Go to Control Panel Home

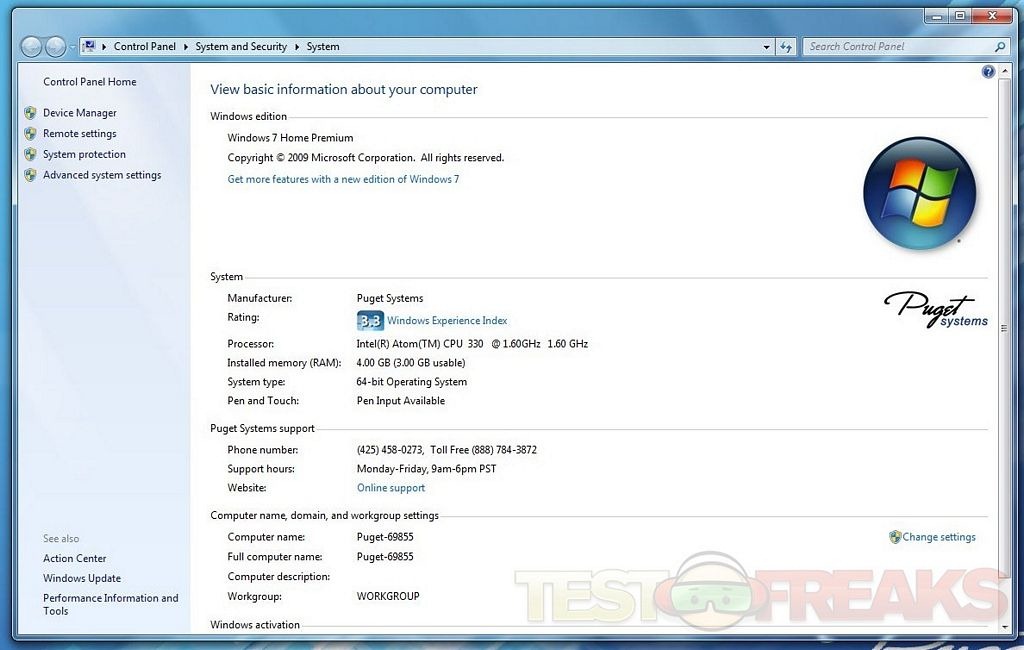89,82
